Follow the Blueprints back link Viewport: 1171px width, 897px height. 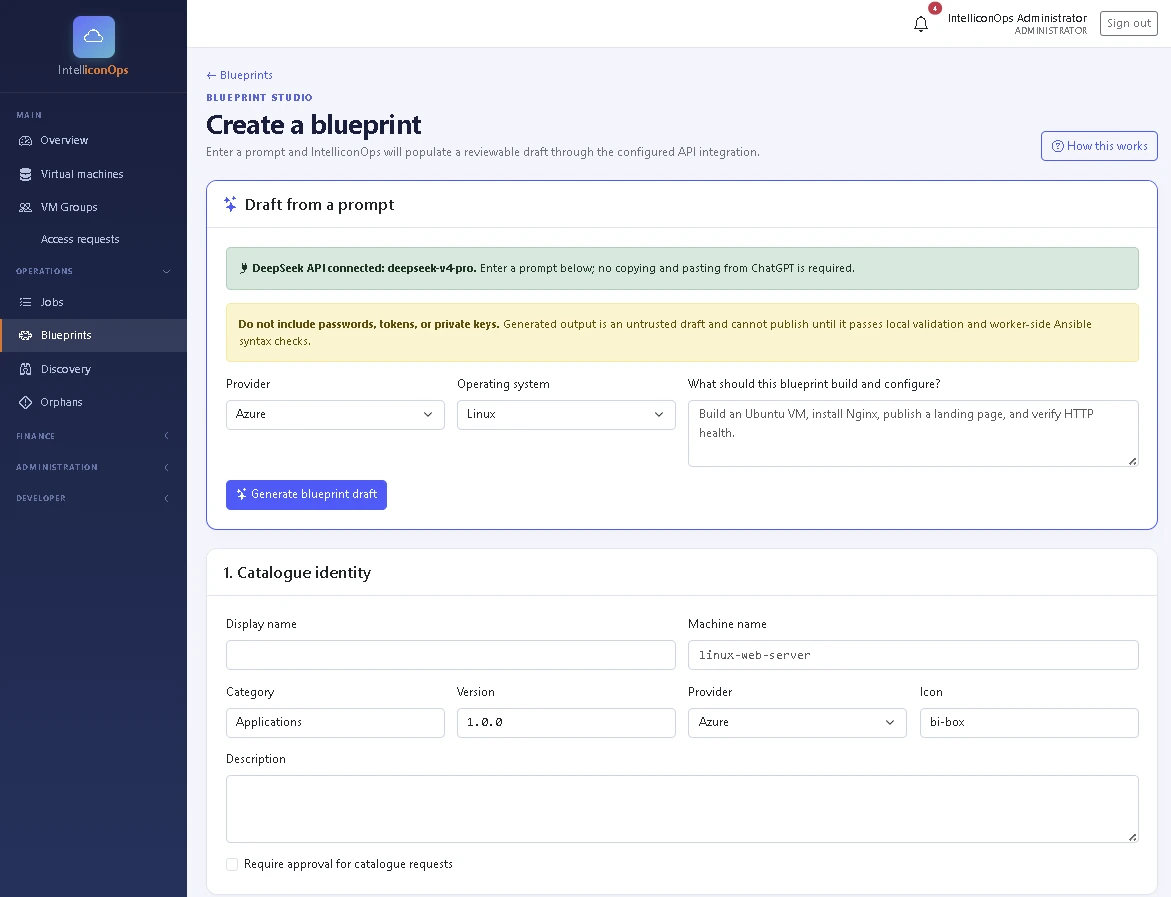click(x=240, y=75)
